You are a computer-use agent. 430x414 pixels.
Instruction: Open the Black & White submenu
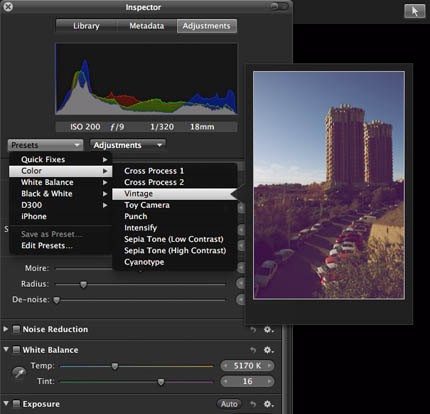(61, 194)
